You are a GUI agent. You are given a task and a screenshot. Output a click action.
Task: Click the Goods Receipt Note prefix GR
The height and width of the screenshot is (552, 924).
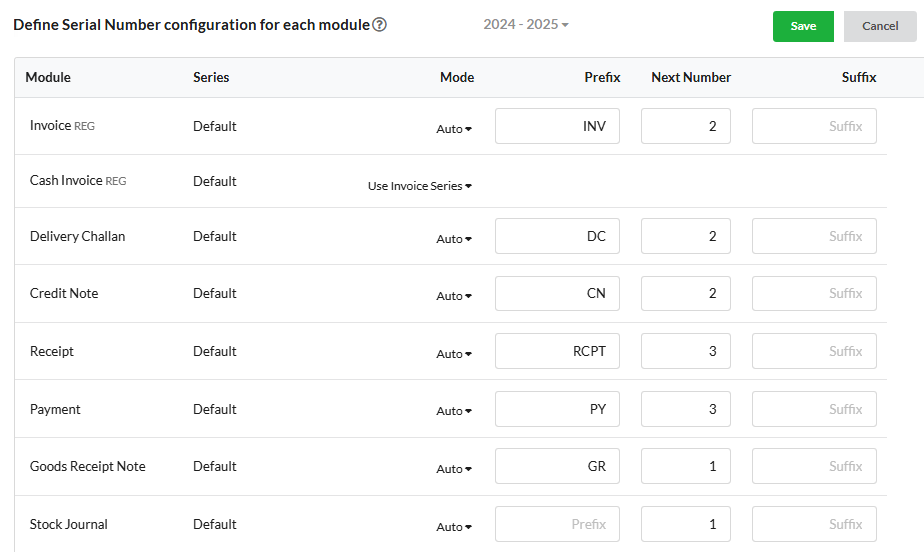click(x=557, y=466)
